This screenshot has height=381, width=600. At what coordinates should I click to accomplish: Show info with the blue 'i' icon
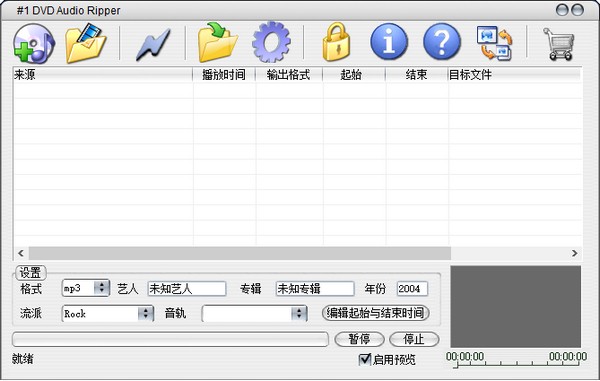[x=389, y=42]
